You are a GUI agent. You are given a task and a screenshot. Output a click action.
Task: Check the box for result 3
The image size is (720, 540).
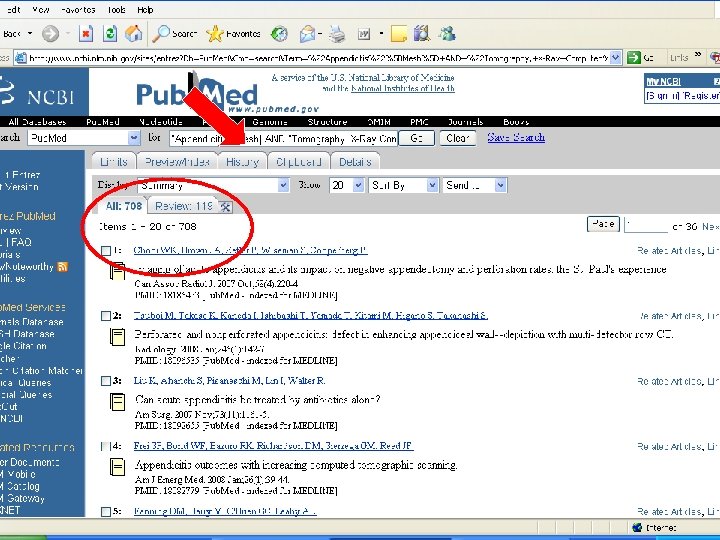click(x=106, y=381)
